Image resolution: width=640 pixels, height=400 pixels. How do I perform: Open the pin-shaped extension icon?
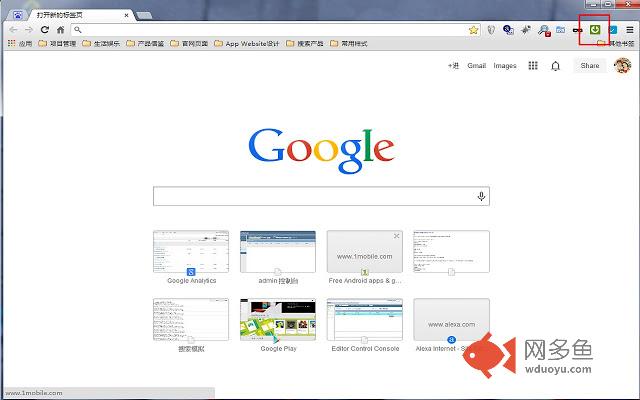(526, 30)
